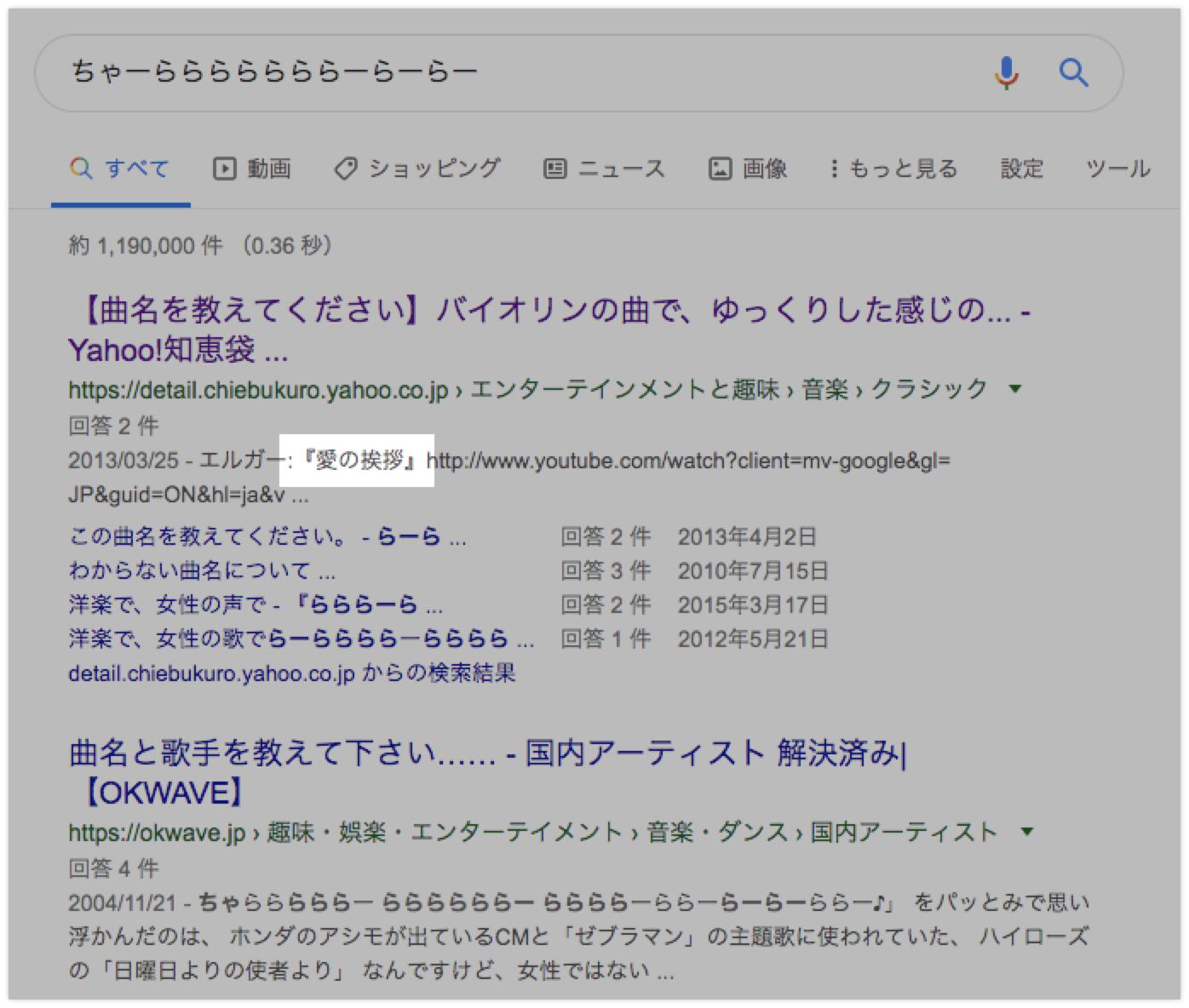Open the 設定 menu

pyautogui.click(x=1022, y=168)
